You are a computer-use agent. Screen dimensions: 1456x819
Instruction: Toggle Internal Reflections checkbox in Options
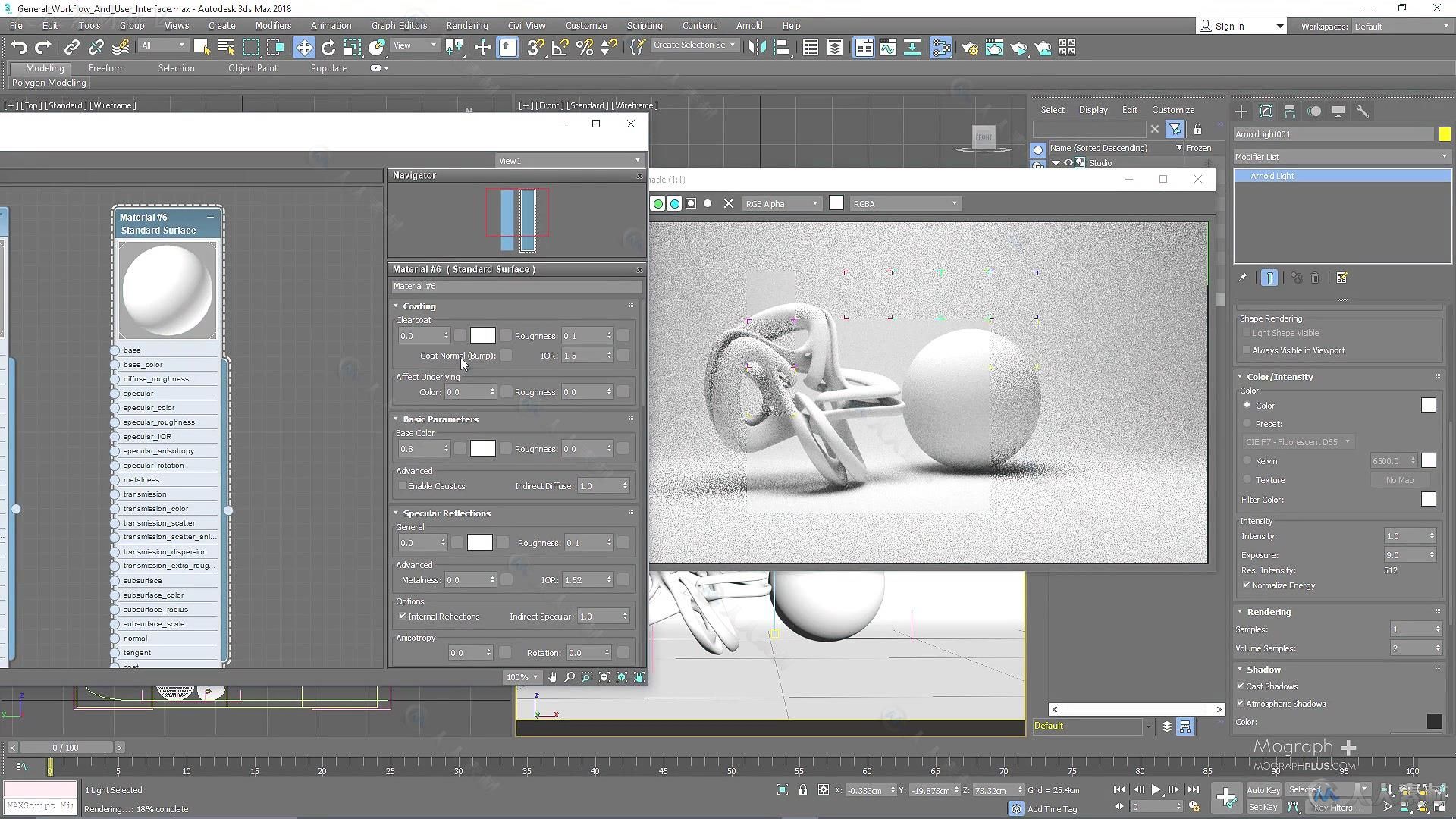(x=403, y=616)
